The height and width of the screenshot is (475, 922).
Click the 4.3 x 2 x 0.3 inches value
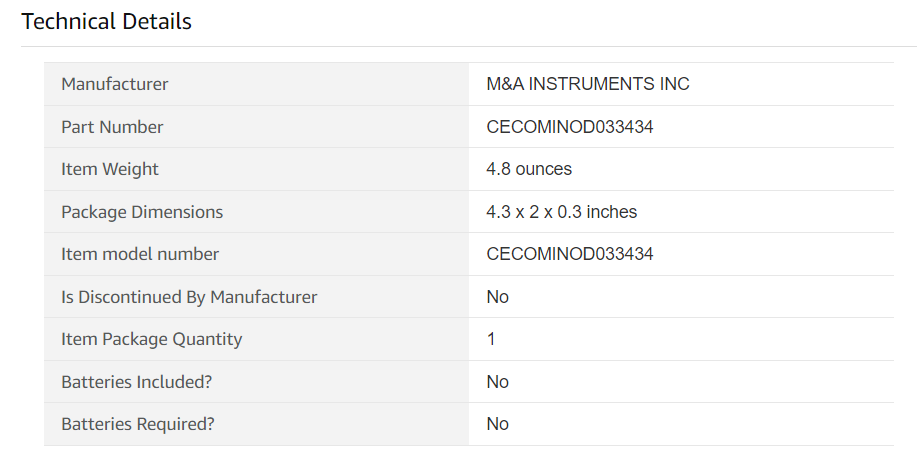pos(562,212)
